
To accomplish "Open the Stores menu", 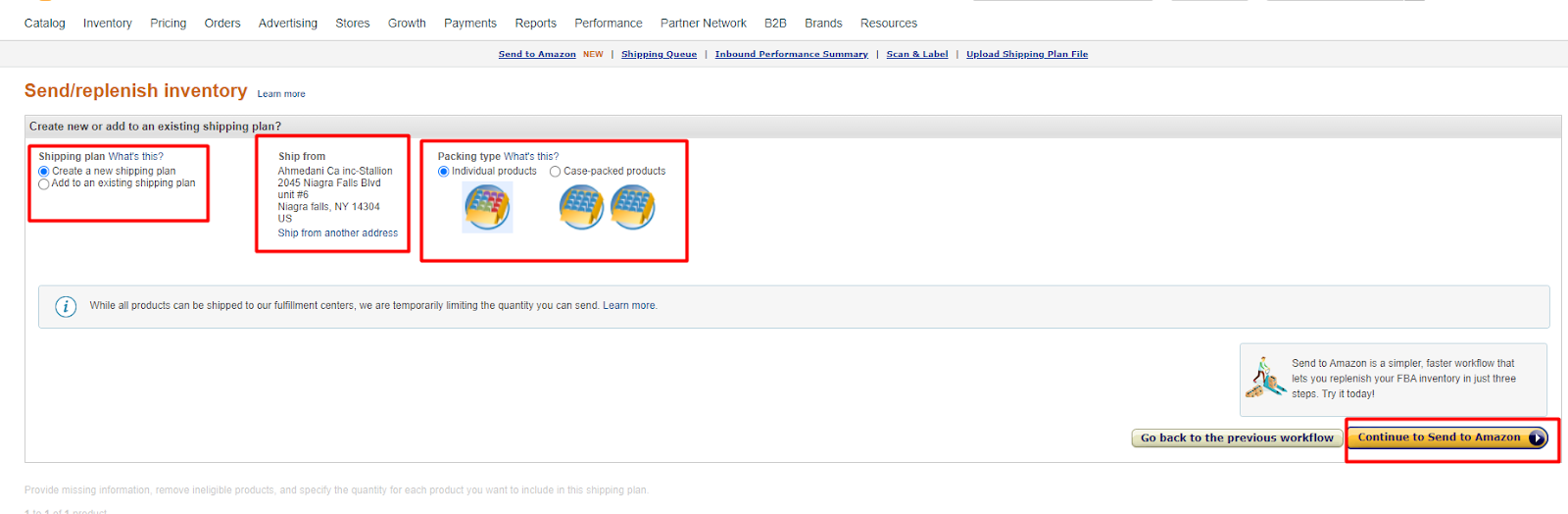I will 353,24.
